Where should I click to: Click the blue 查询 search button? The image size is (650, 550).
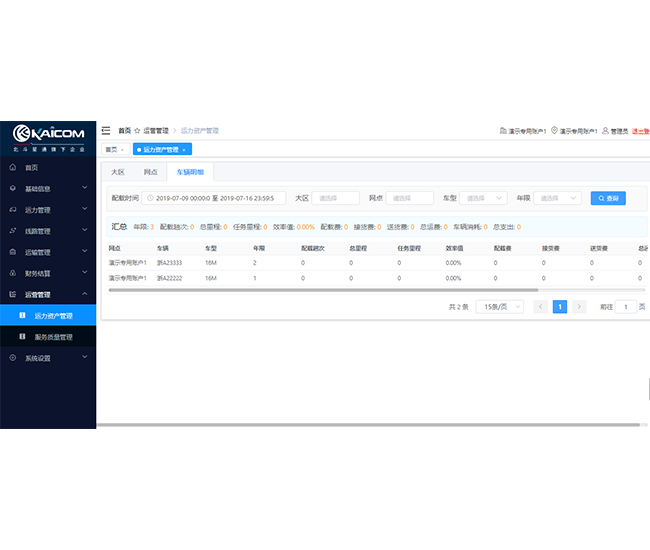click(x=608, y=198)
